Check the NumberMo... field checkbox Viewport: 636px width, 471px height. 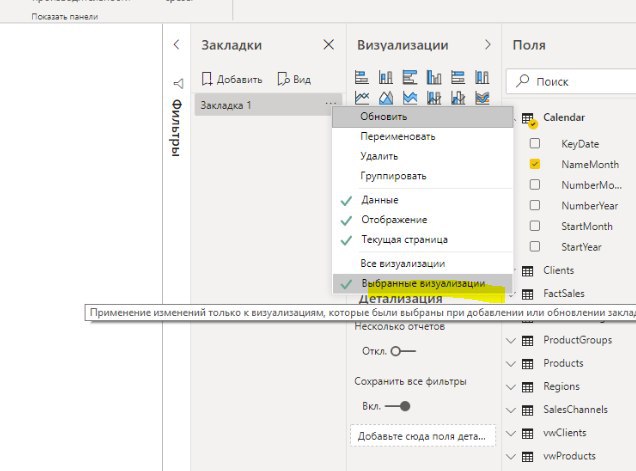(535, 185)
